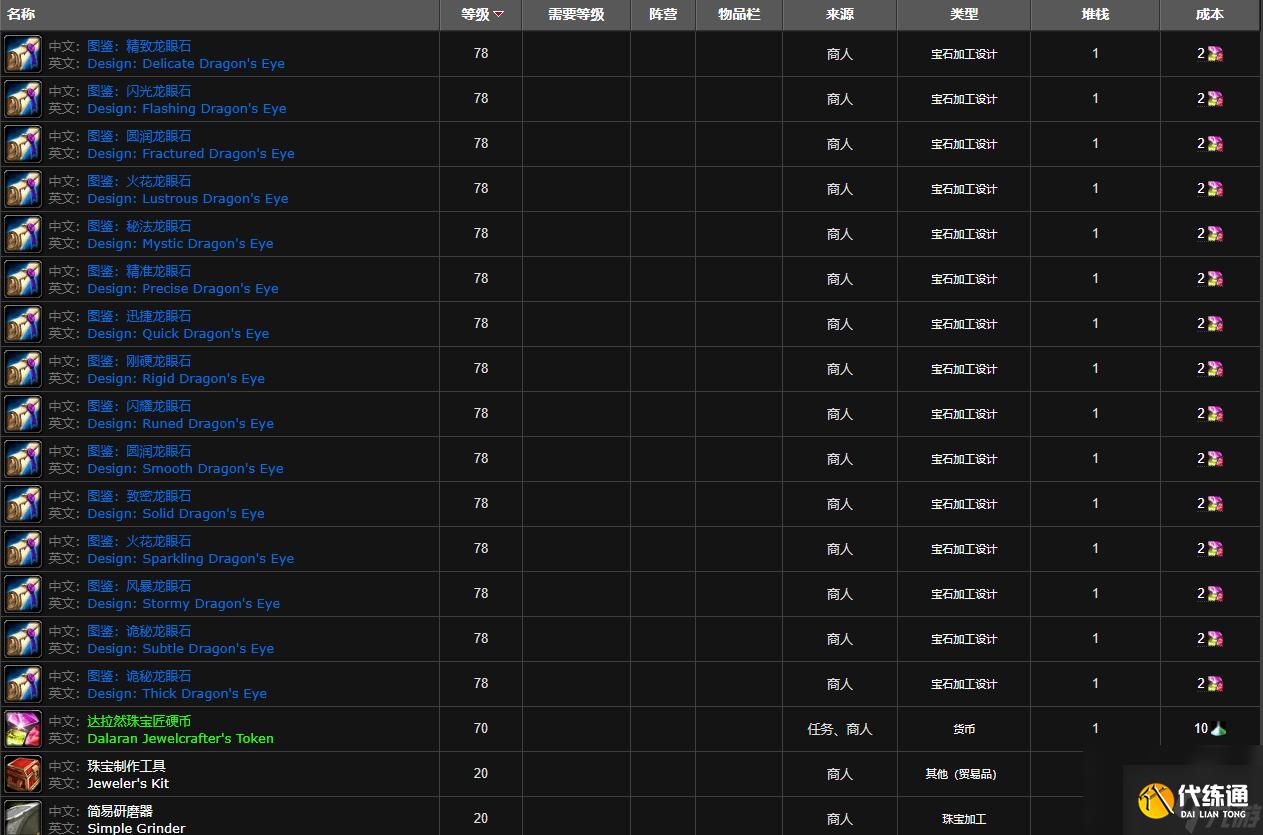Click the Design: Flashing Dragon's Eye item icon

[23, 99]
